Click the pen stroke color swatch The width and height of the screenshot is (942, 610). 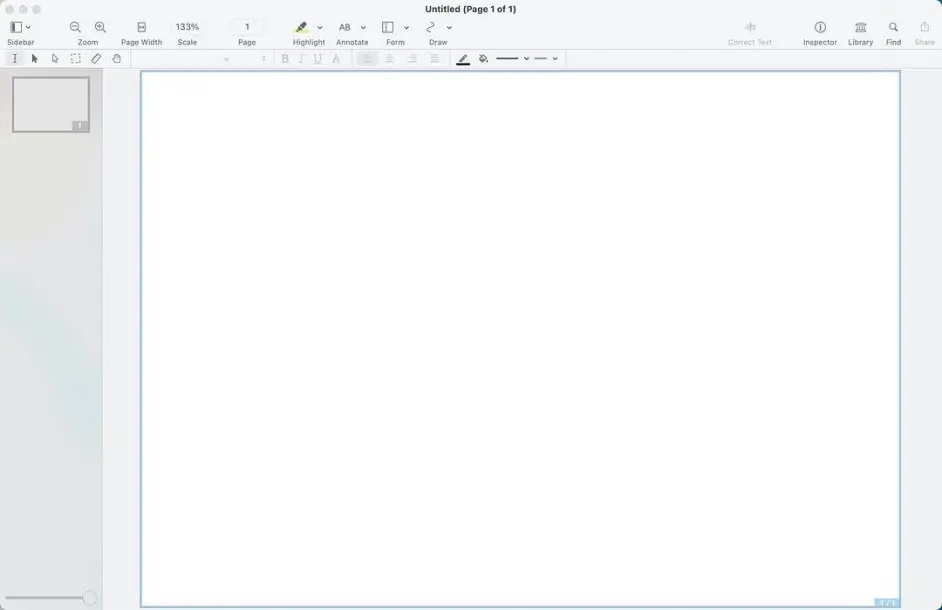pos(463,59)
